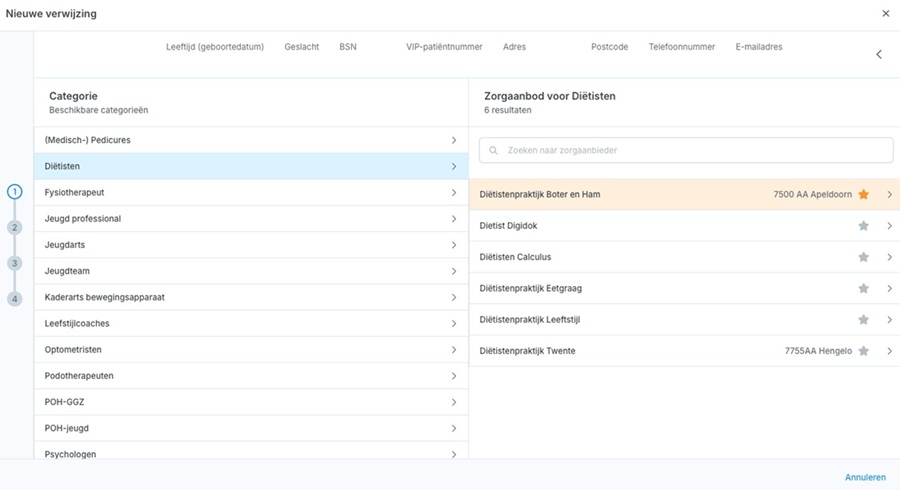Mark Dietist Digidok as favorite with star
The height and width of the screenshot is (490, 900).
click(863, 226)
